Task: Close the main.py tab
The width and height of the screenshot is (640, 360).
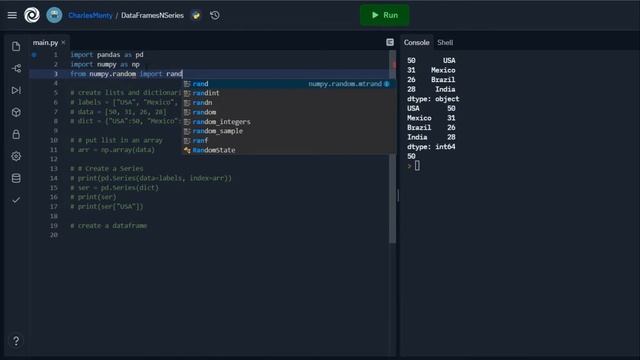Action: point(63,42)
